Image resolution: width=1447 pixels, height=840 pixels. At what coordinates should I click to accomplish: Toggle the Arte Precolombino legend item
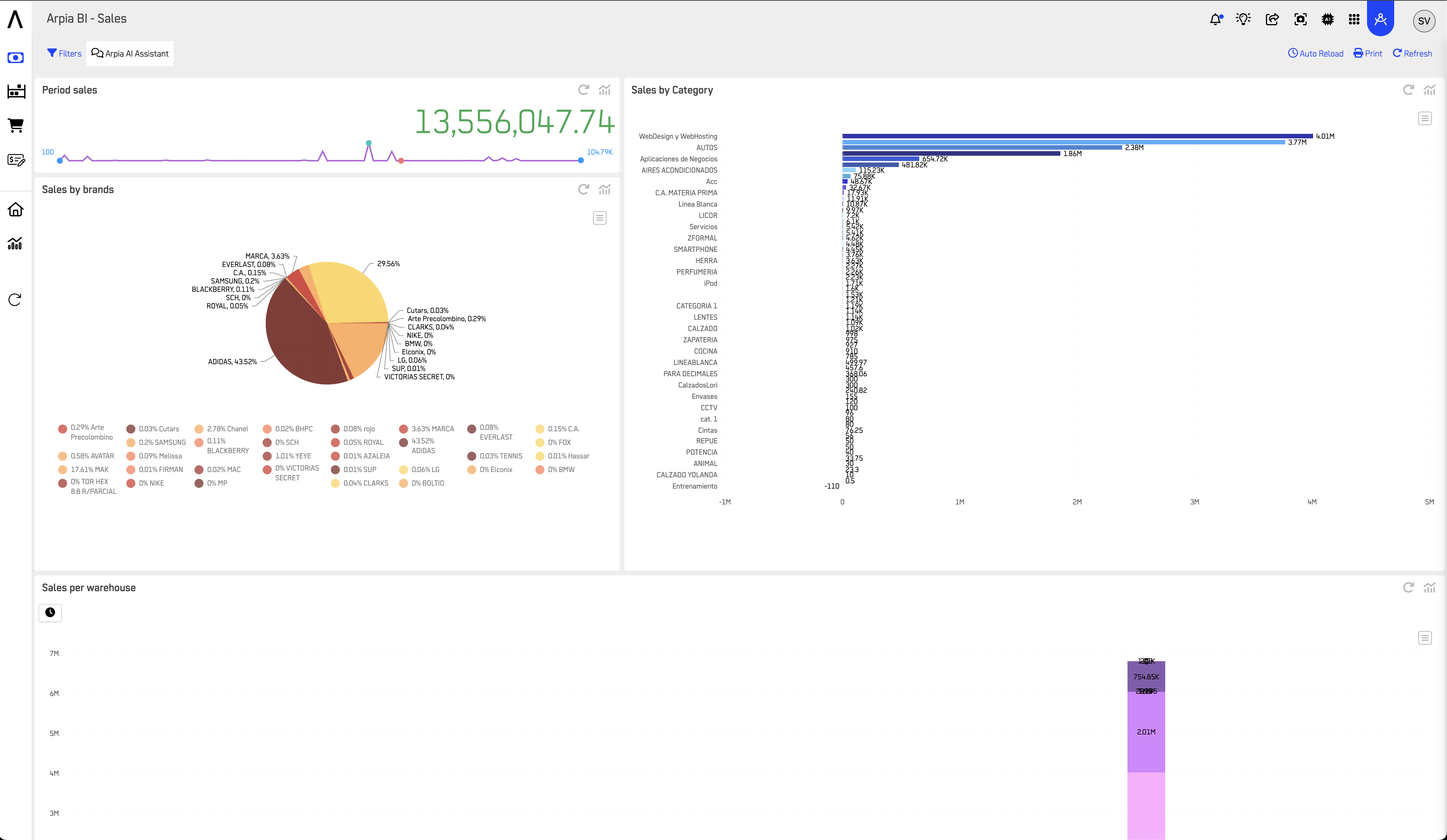(86, 432)
